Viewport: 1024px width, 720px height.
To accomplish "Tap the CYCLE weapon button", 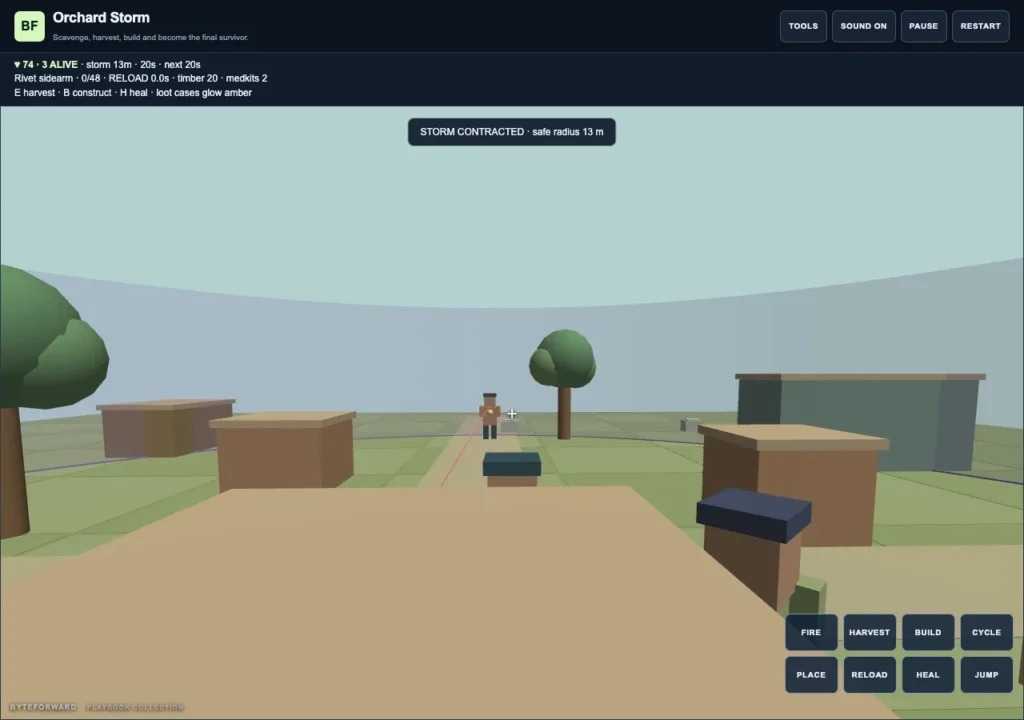I will [986, 632].
